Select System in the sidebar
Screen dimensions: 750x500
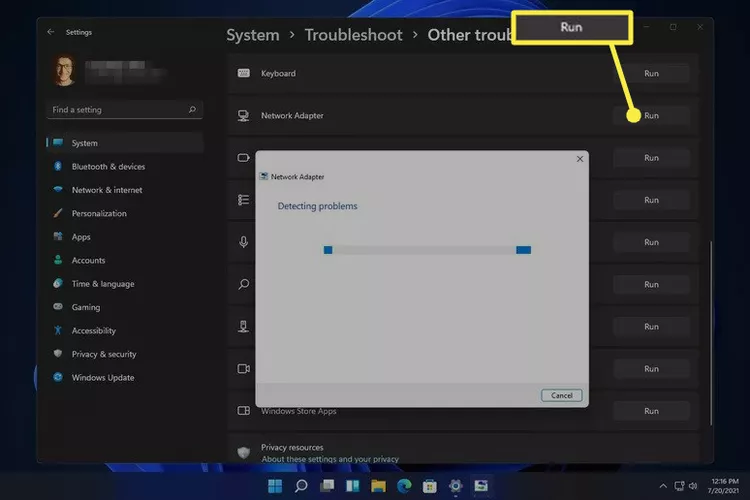125,143
